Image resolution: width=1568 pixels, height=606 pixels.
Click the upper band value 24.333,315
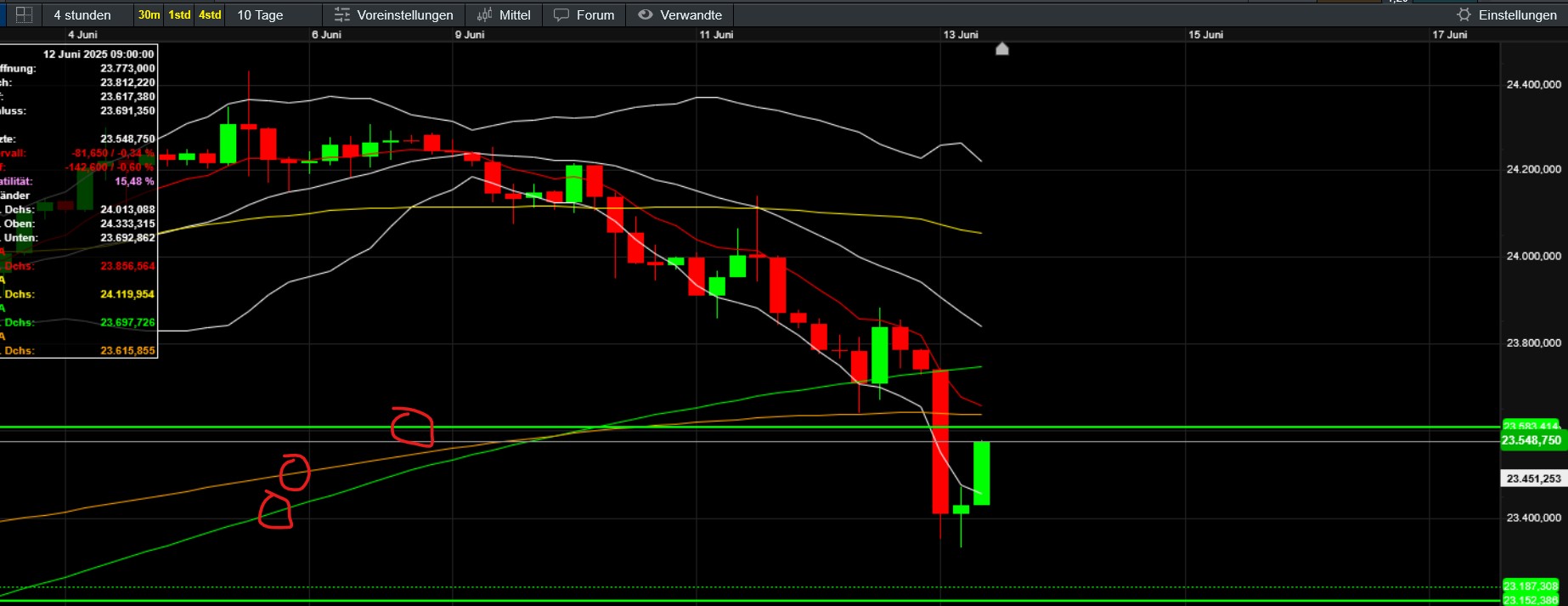[x=127, y=224]
